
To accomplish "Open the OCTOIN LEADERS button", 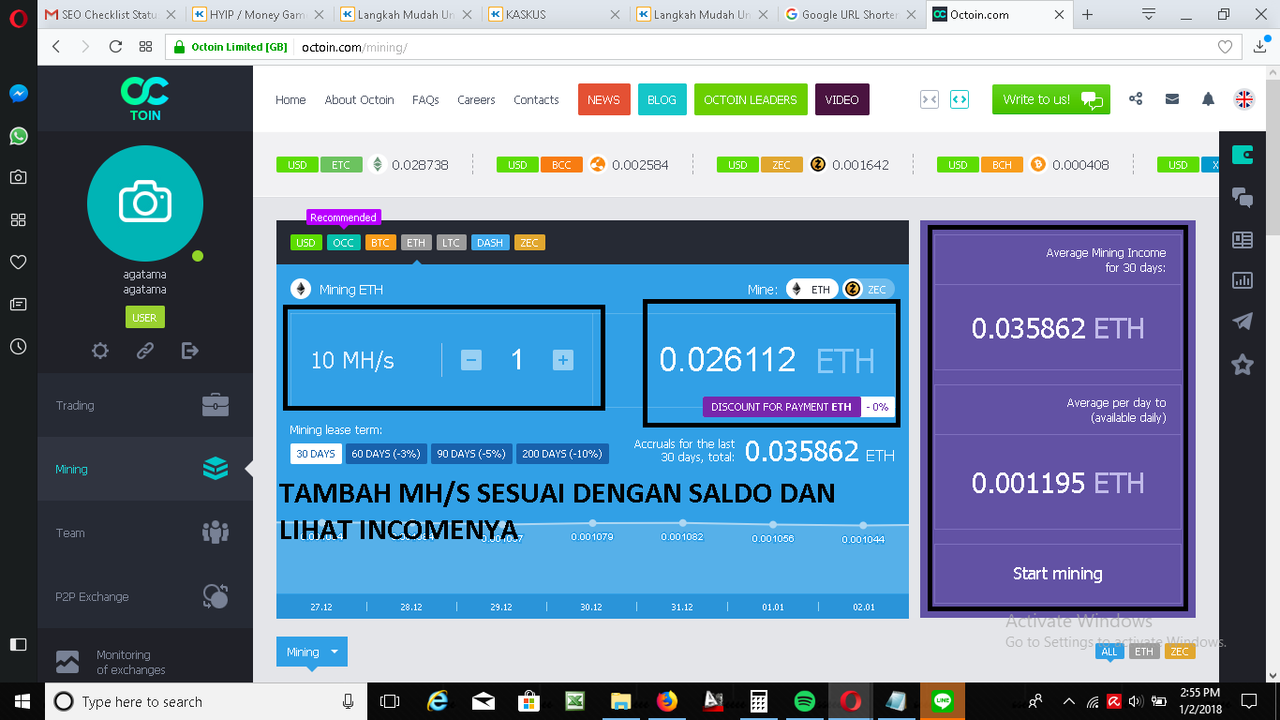I will tap(750, 99).
